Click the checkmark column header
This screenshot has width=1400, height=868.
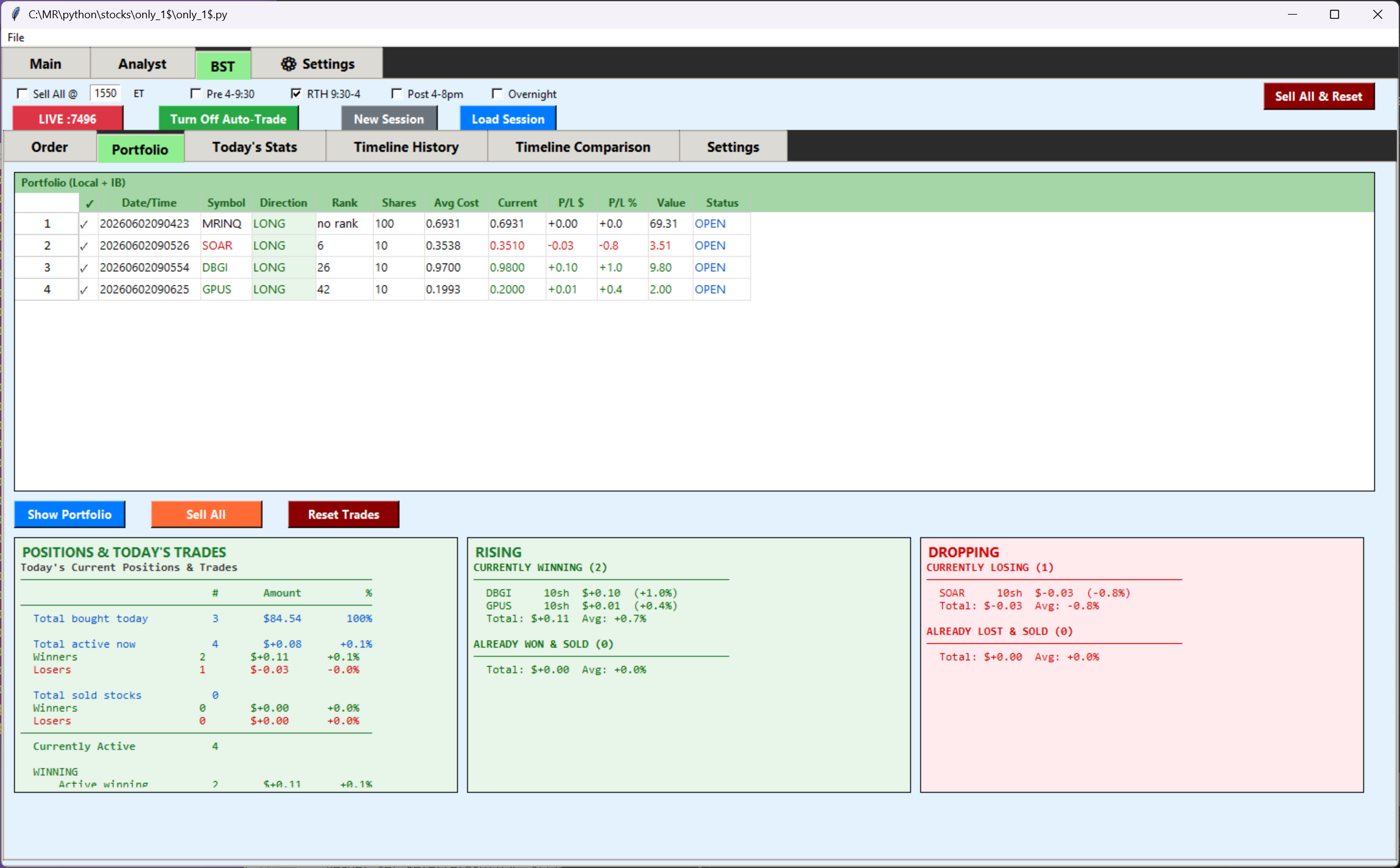pos(90,203)
